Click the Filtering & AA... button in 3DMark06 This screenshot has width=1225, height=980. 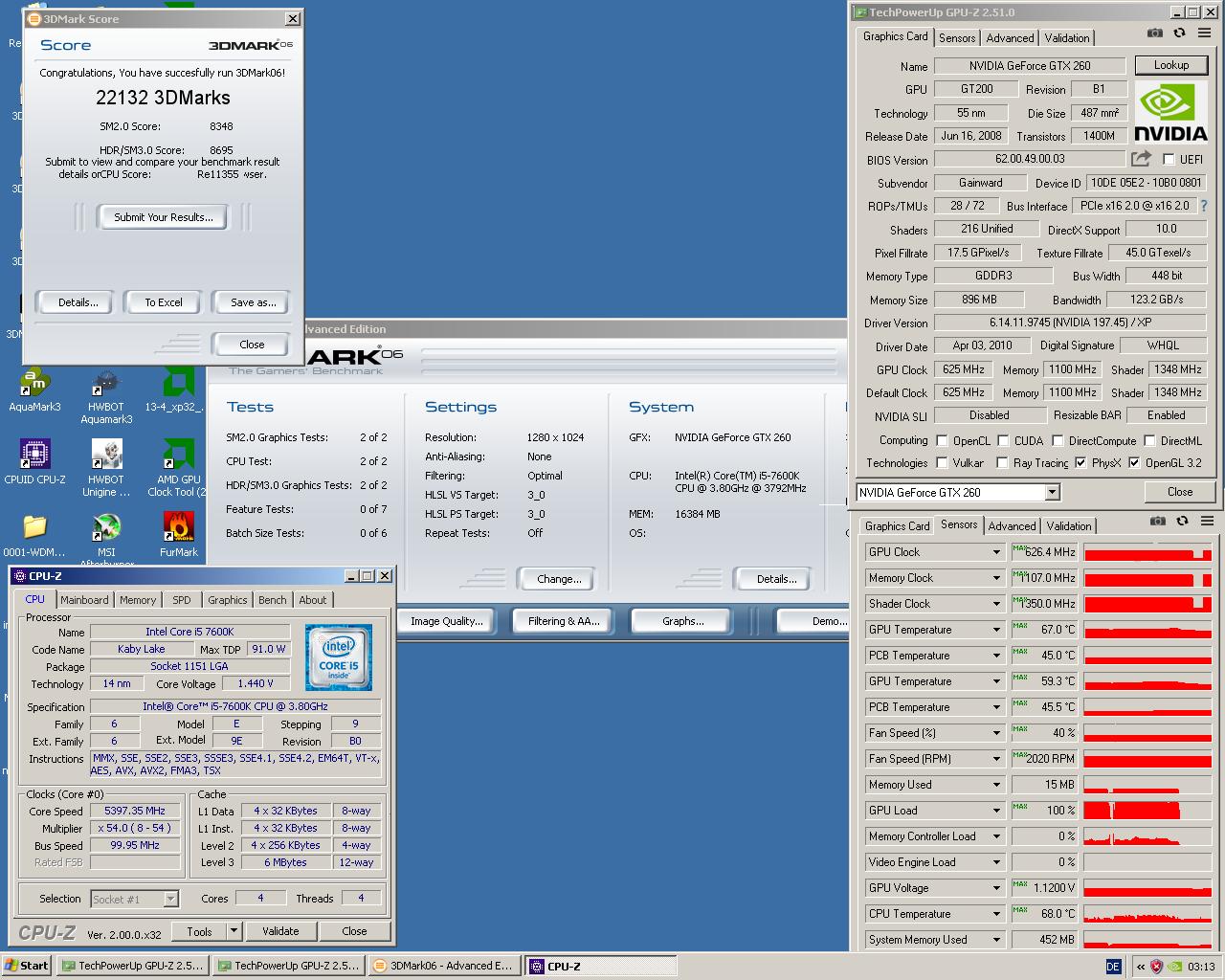pyautogui.click(x=564, y=621)
